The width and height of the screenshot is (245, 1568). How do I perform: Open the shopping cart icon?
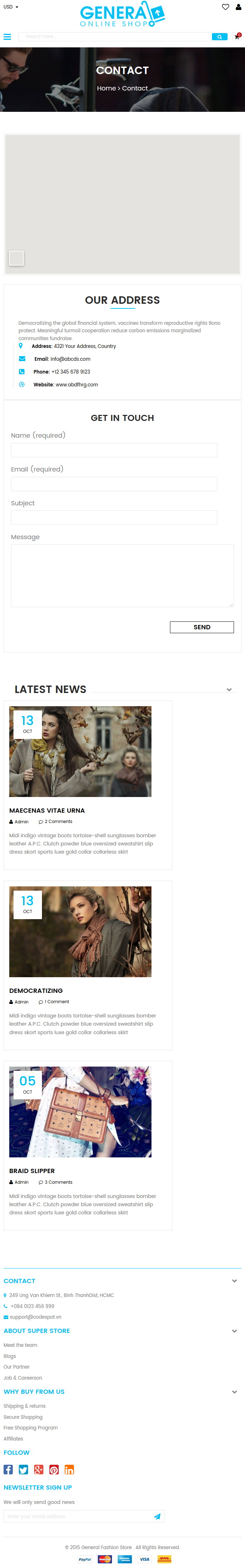click(237, 37)
